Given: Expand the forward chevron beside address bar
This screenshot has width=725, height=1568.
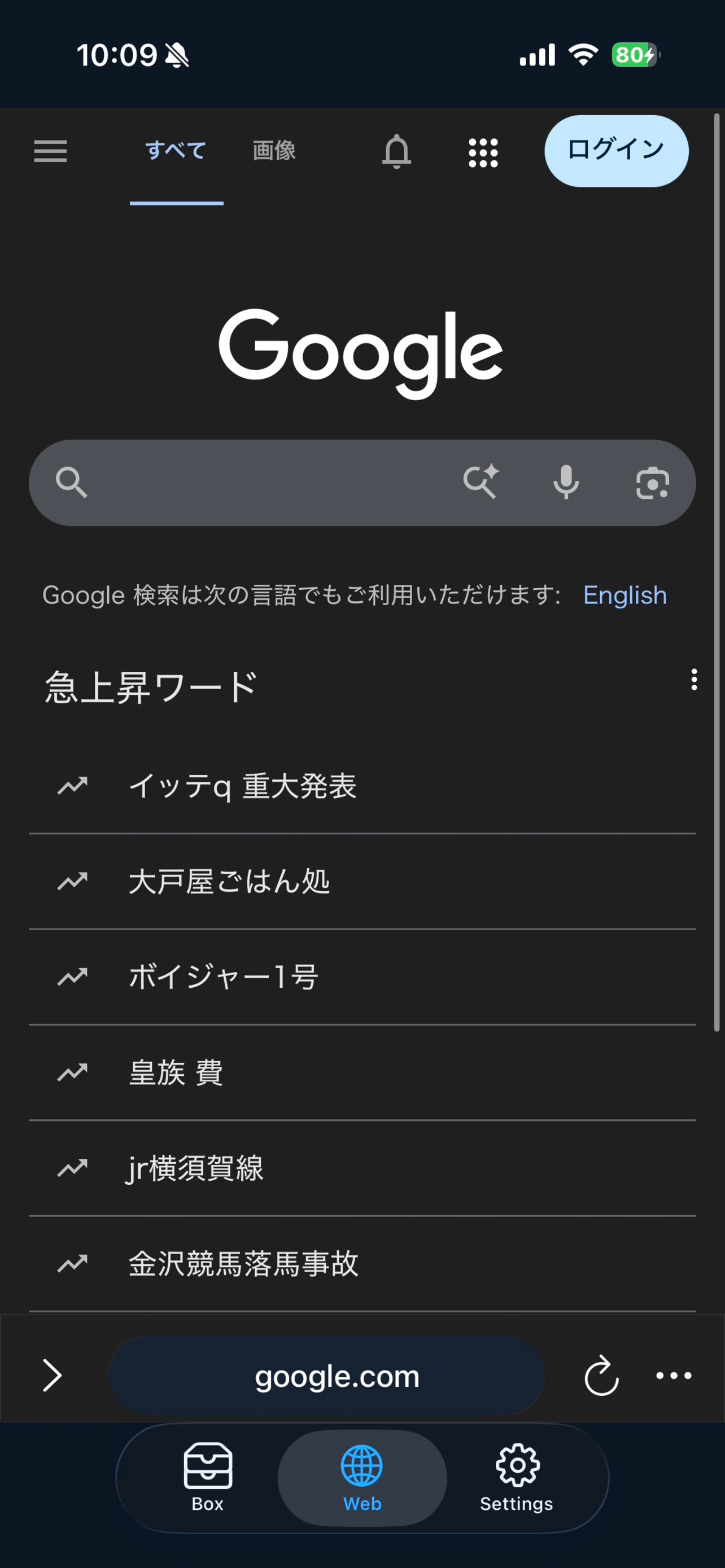Looking at the screenshot, I should click(x=53, y=1376).
